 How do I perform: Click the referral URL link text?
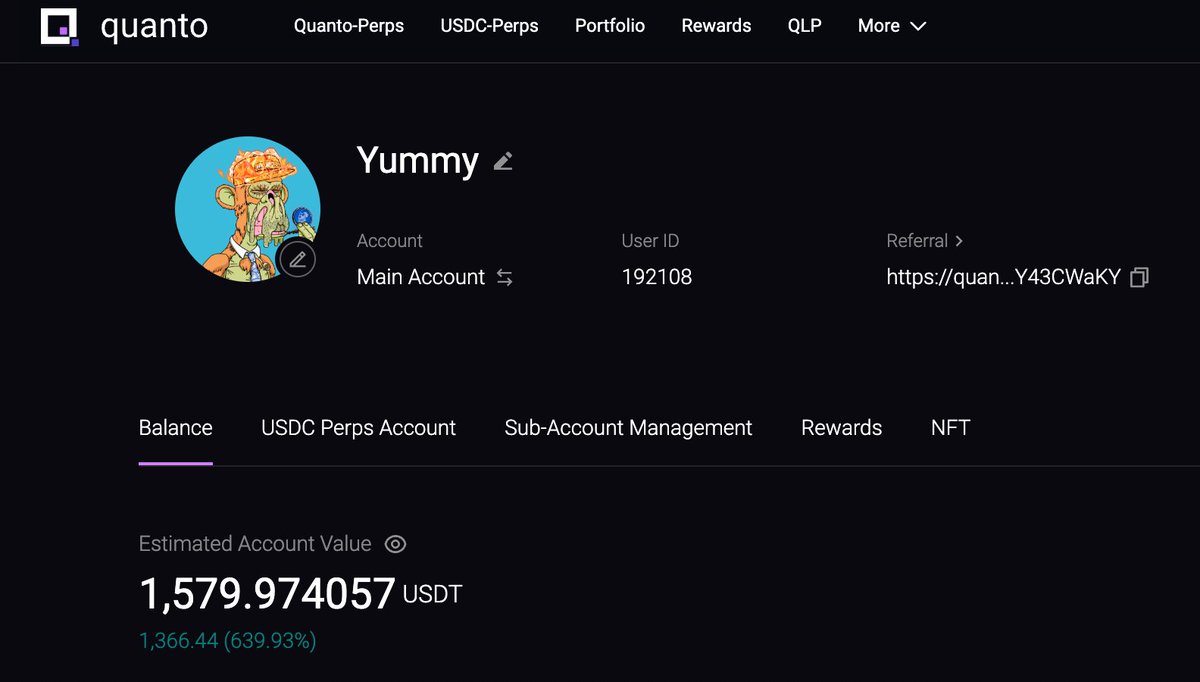click(1003, 278)
